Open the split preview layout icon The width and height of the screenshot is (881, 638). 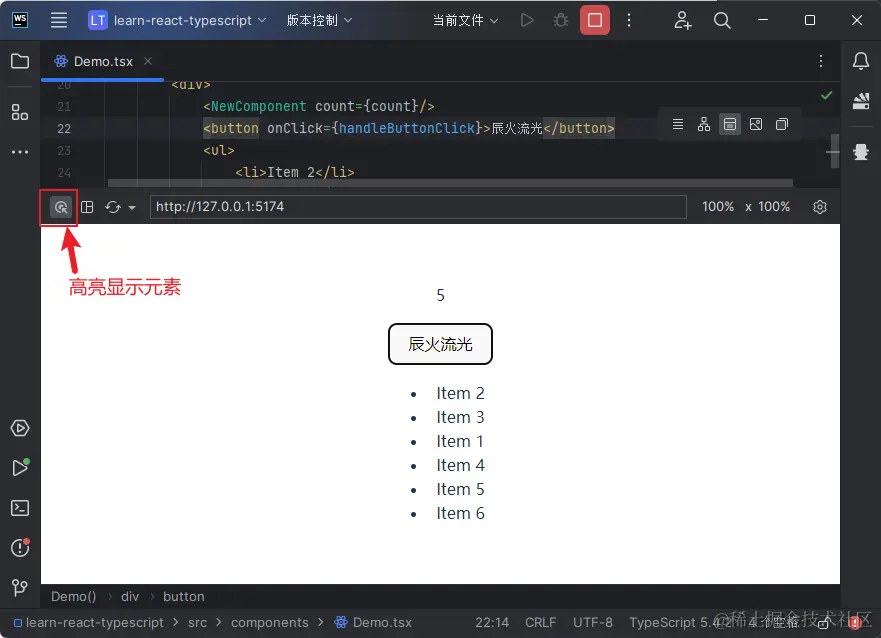tap(87, 207)
